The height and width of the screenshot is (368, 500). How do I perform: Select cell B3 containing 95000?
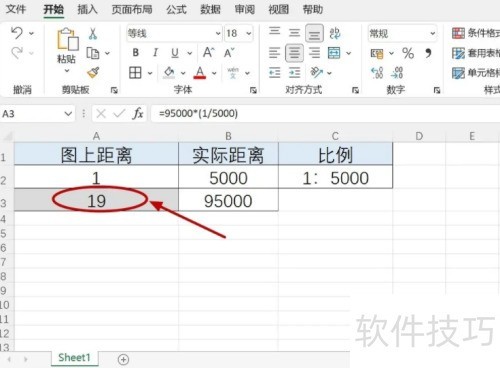tap(228, 200)
